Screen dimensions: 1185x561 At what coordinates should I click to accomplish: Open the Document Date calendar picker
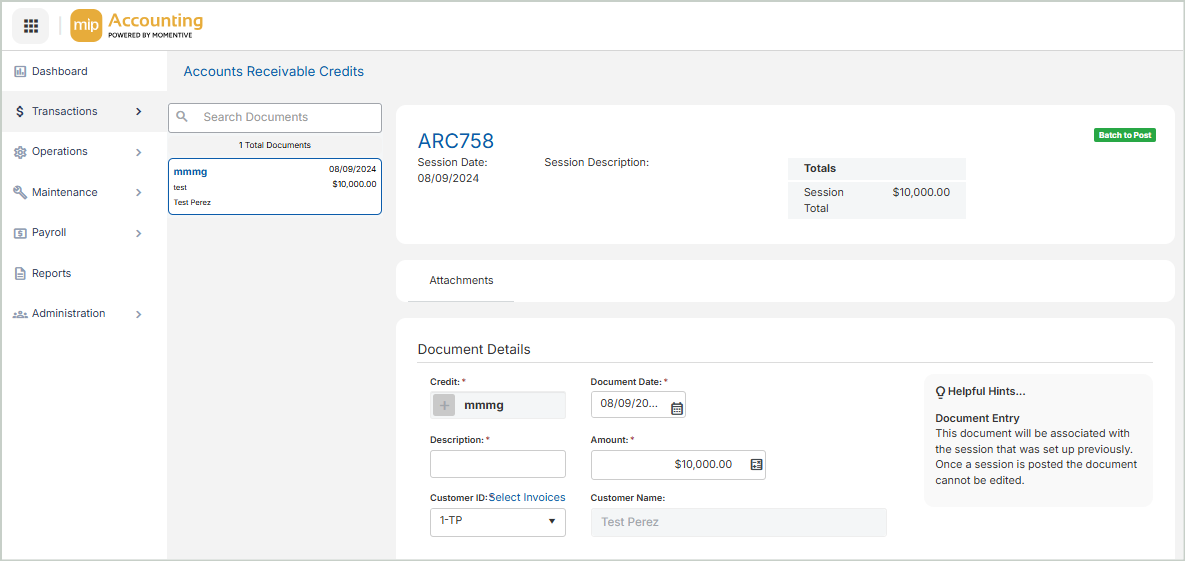(x=677, y=408)
